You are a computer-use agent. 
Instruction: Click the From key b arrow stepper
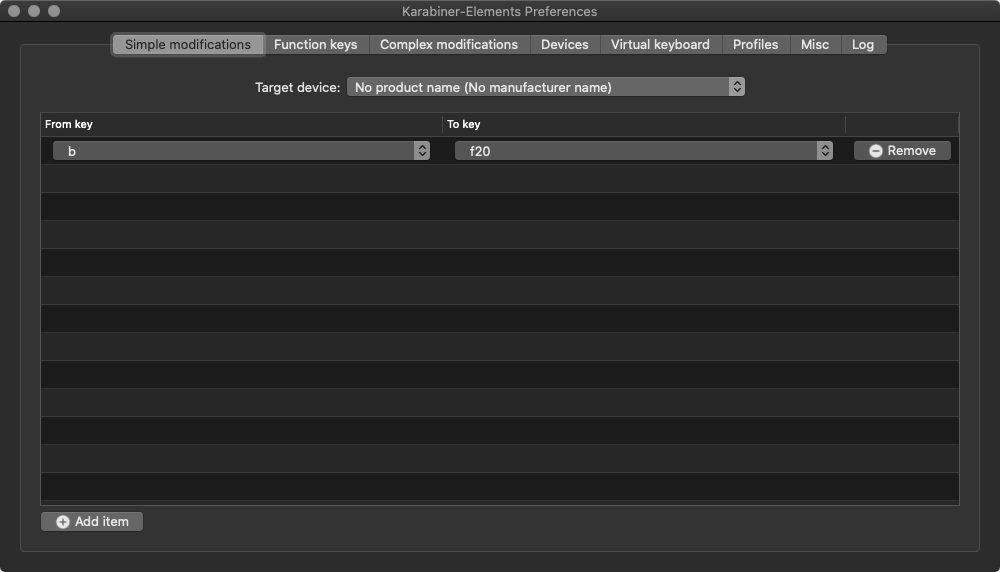click(422, 150)
